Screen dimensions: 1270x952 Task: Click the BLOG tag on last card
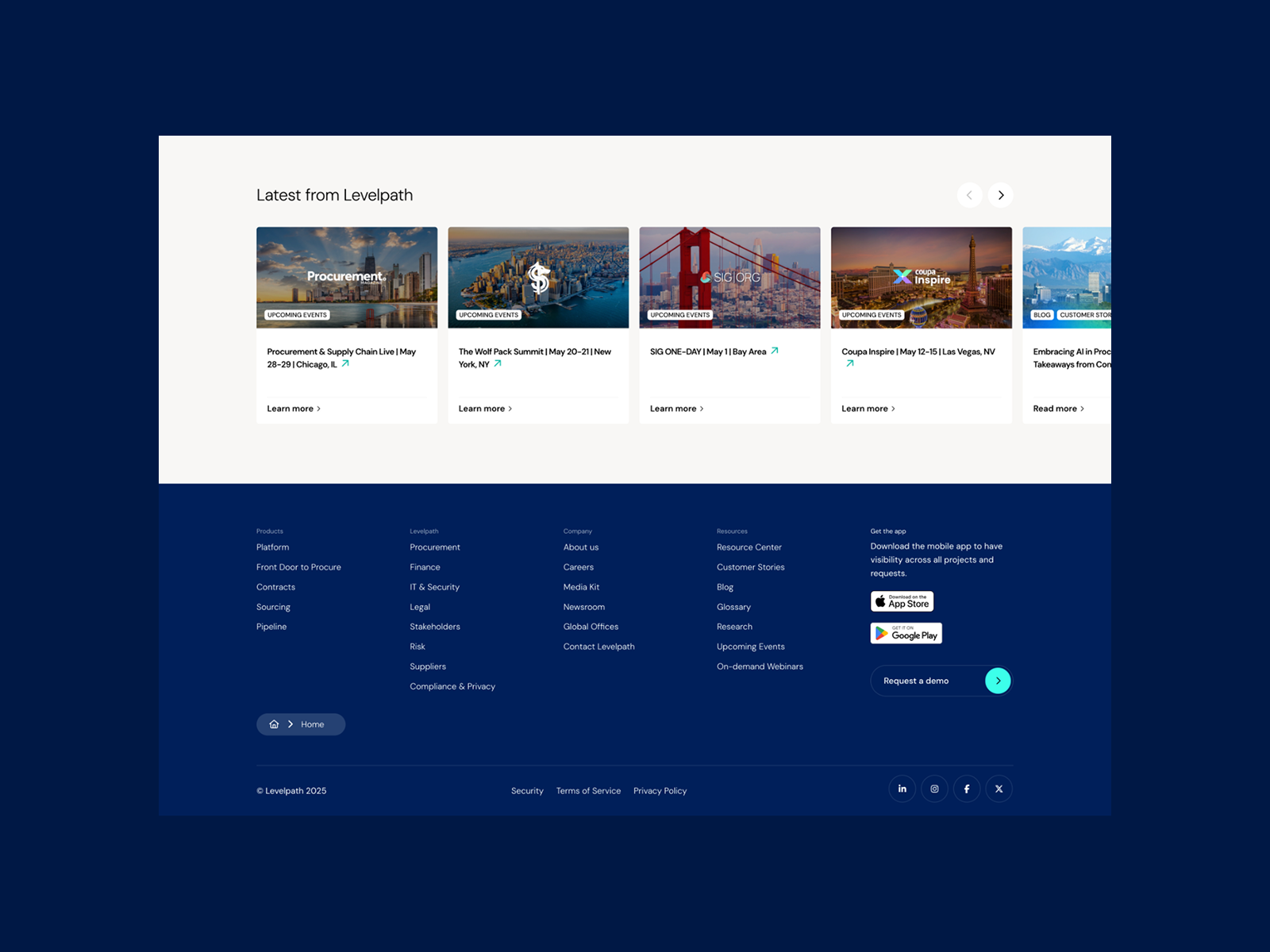click(x=1042, y=315)
